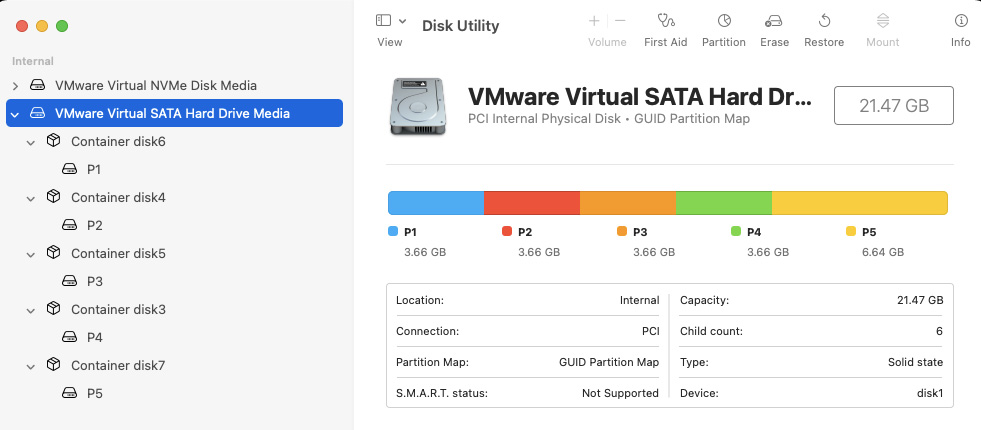Open the Info panel
Viewport: 981px width, 430px height.
pyautogui.click(x=960, y=21)
